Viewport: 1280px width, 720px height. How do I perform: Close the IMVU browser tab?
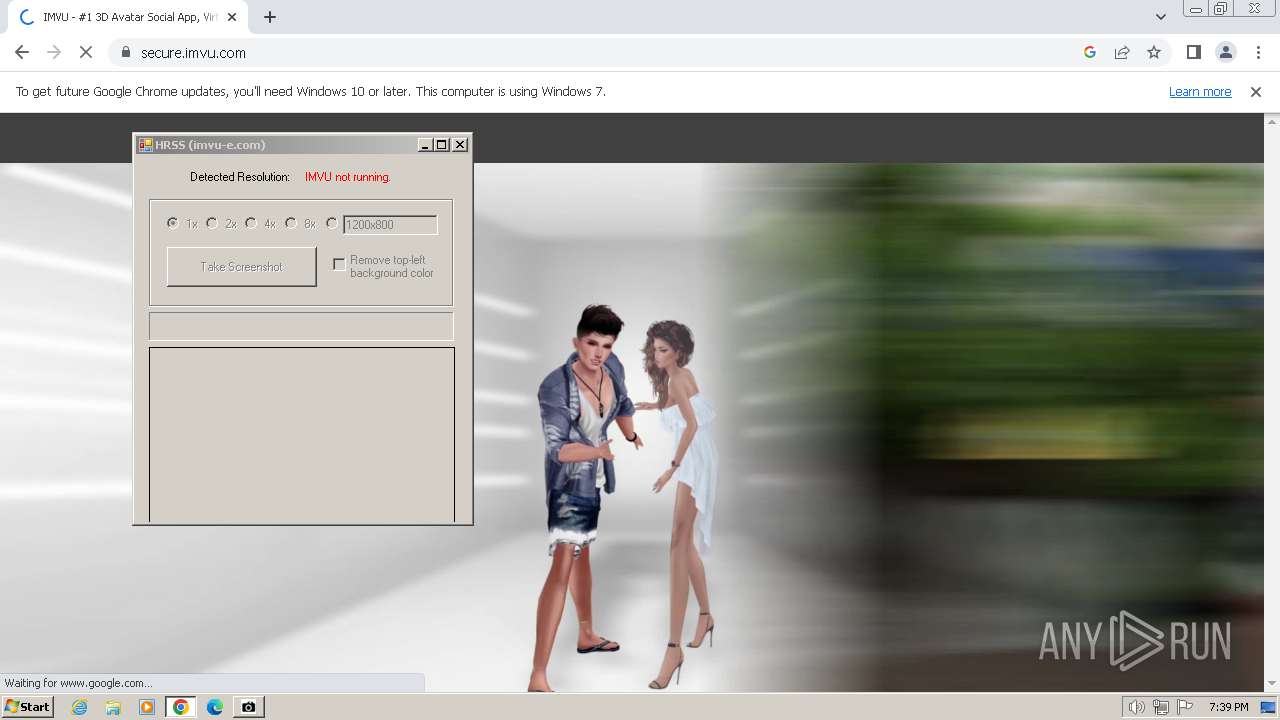tap(232, 17)
